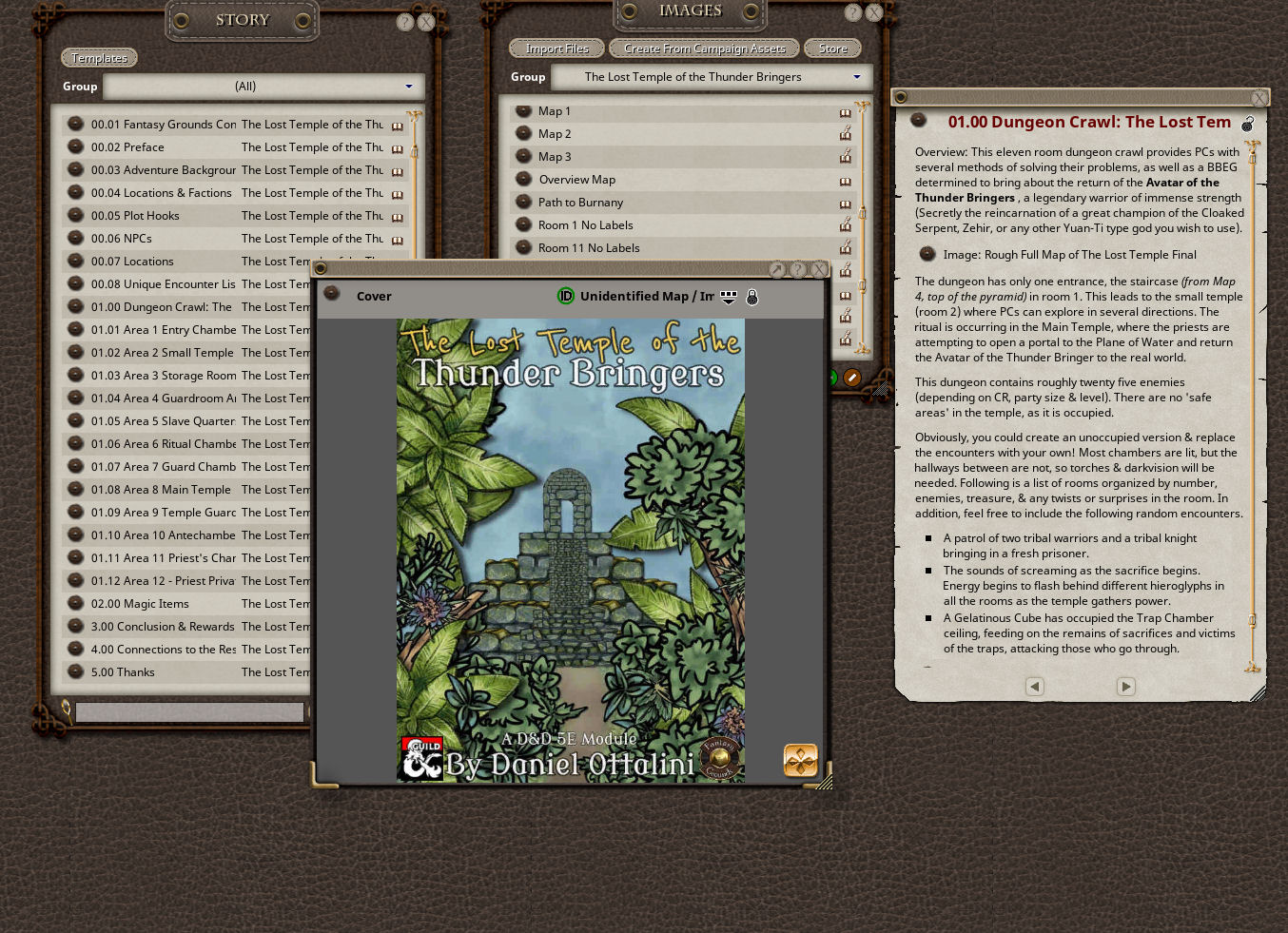
Task: Click the module book icon for Map 1
Action: pos(845,112)
